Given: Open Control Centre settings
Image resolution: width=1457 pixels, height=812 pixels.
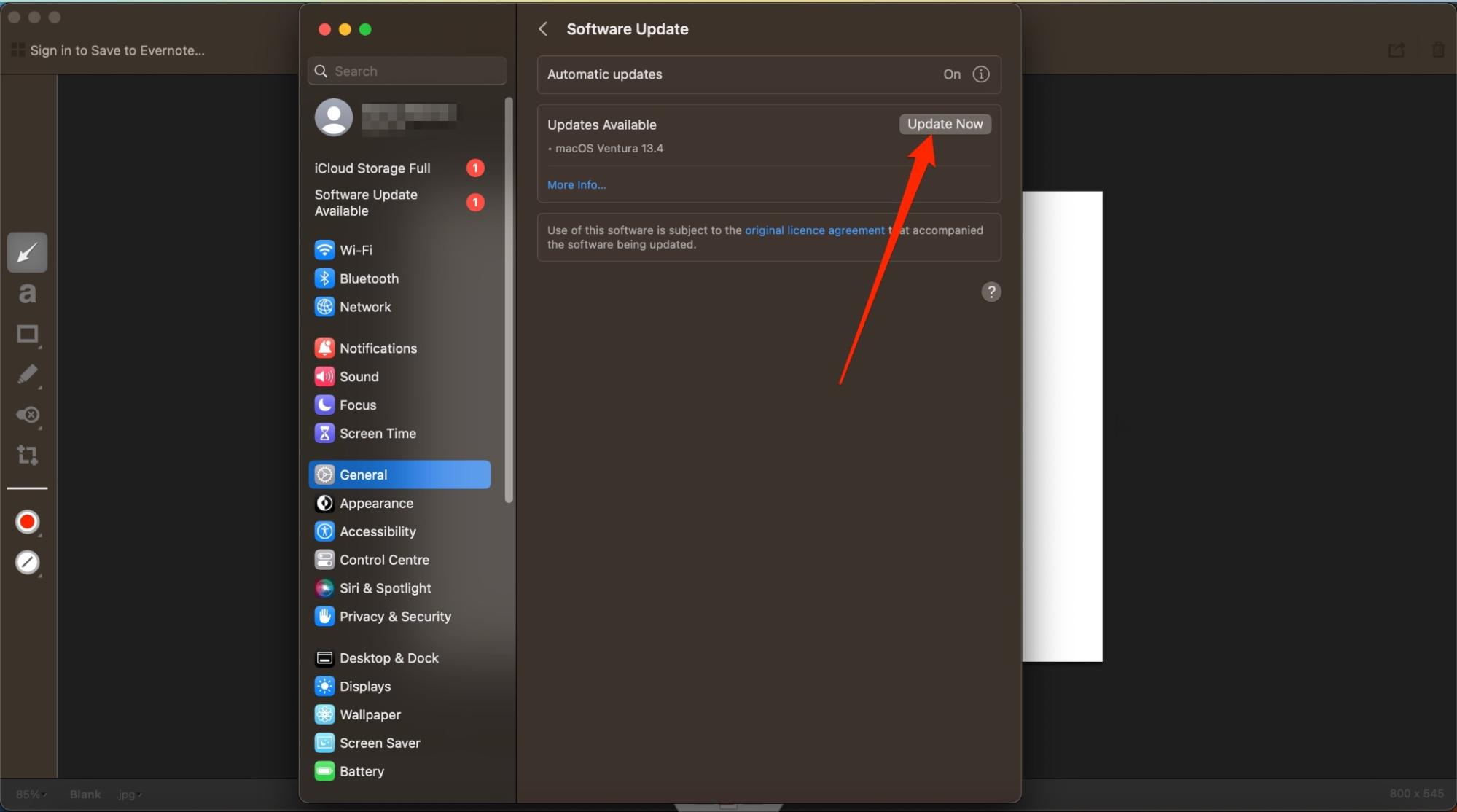Looking at the screenshot, I should click(x=399, y=561).
